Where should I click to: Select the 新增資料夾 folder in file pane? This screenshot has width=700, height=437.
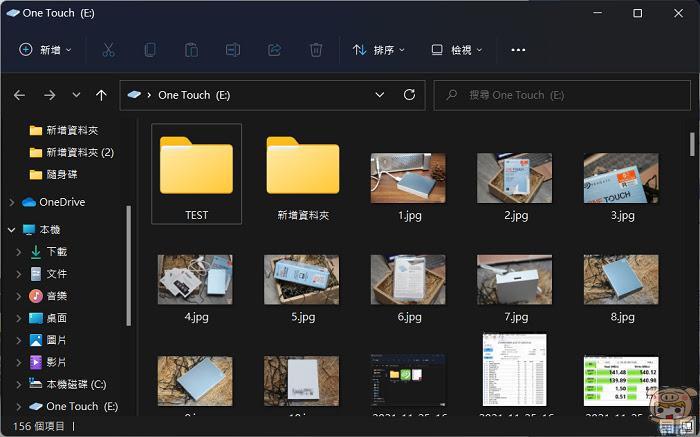pyautogui.click(x=303, y=165)
